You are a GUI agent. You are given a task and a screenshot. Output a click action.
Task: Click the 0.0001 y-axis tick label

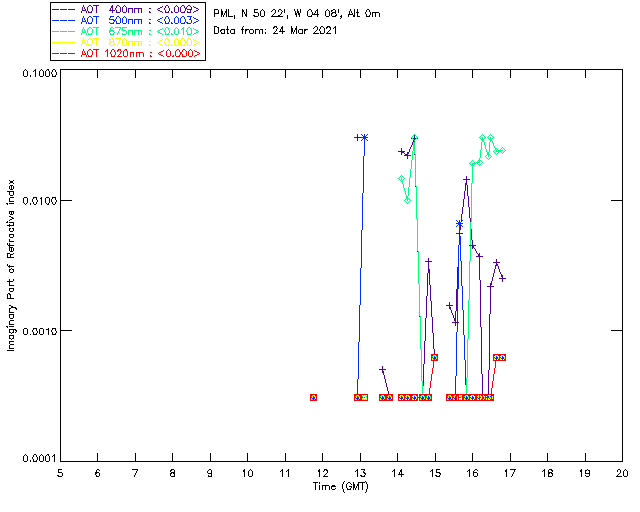39,459
